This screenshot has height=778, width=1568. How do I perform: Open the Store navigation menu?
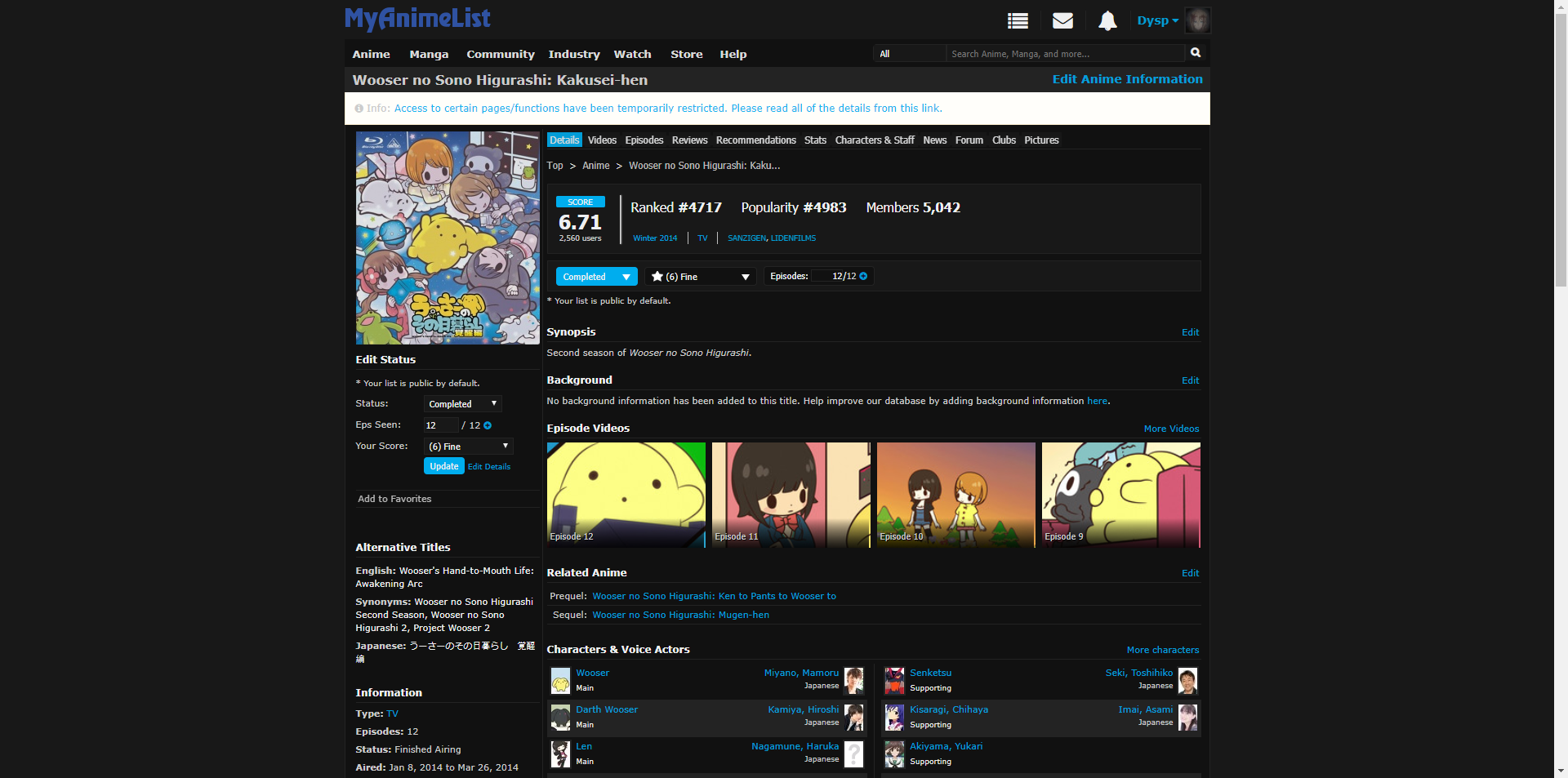(x=686, y=54)
